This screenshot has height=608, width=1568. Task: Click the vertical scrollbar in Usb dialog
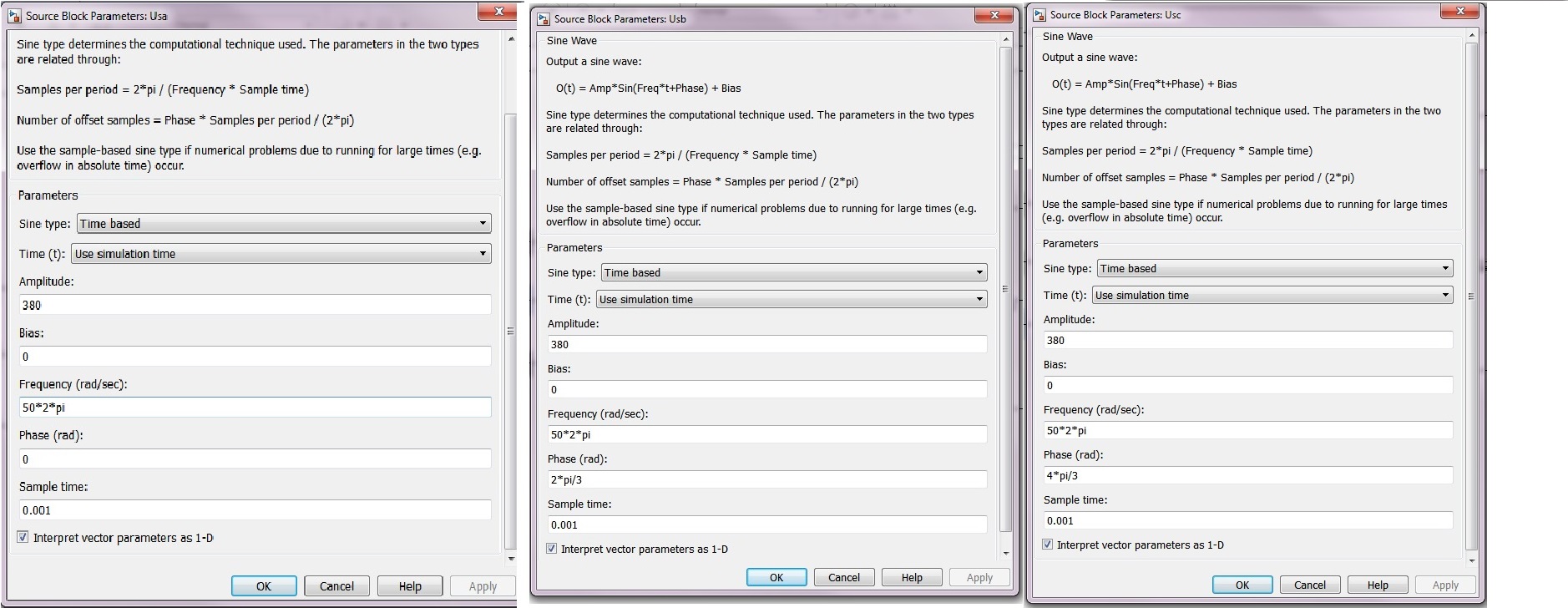coord(1005,288)
